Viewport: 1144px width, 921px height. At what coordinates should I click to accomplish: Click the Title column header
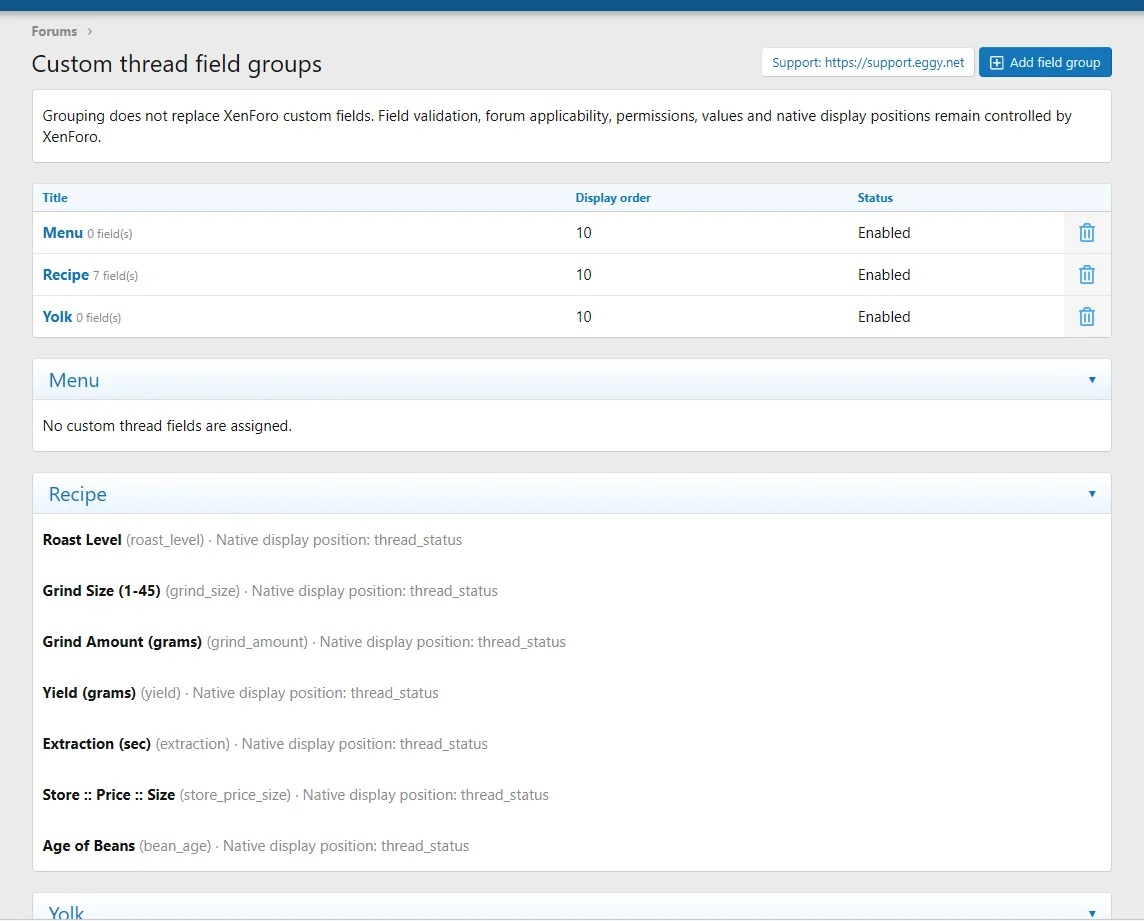55,198
